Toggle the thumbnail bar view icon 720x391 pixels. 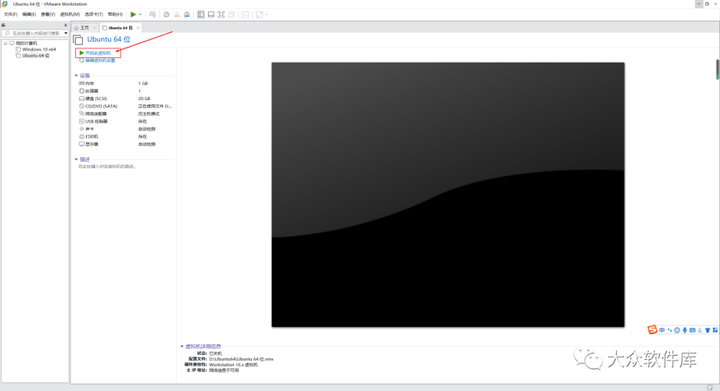click(211, 15)
